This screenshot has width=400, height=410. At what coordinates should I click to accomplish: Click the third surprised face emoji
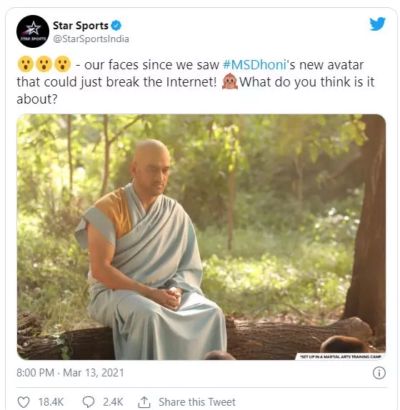coord(62,64)
